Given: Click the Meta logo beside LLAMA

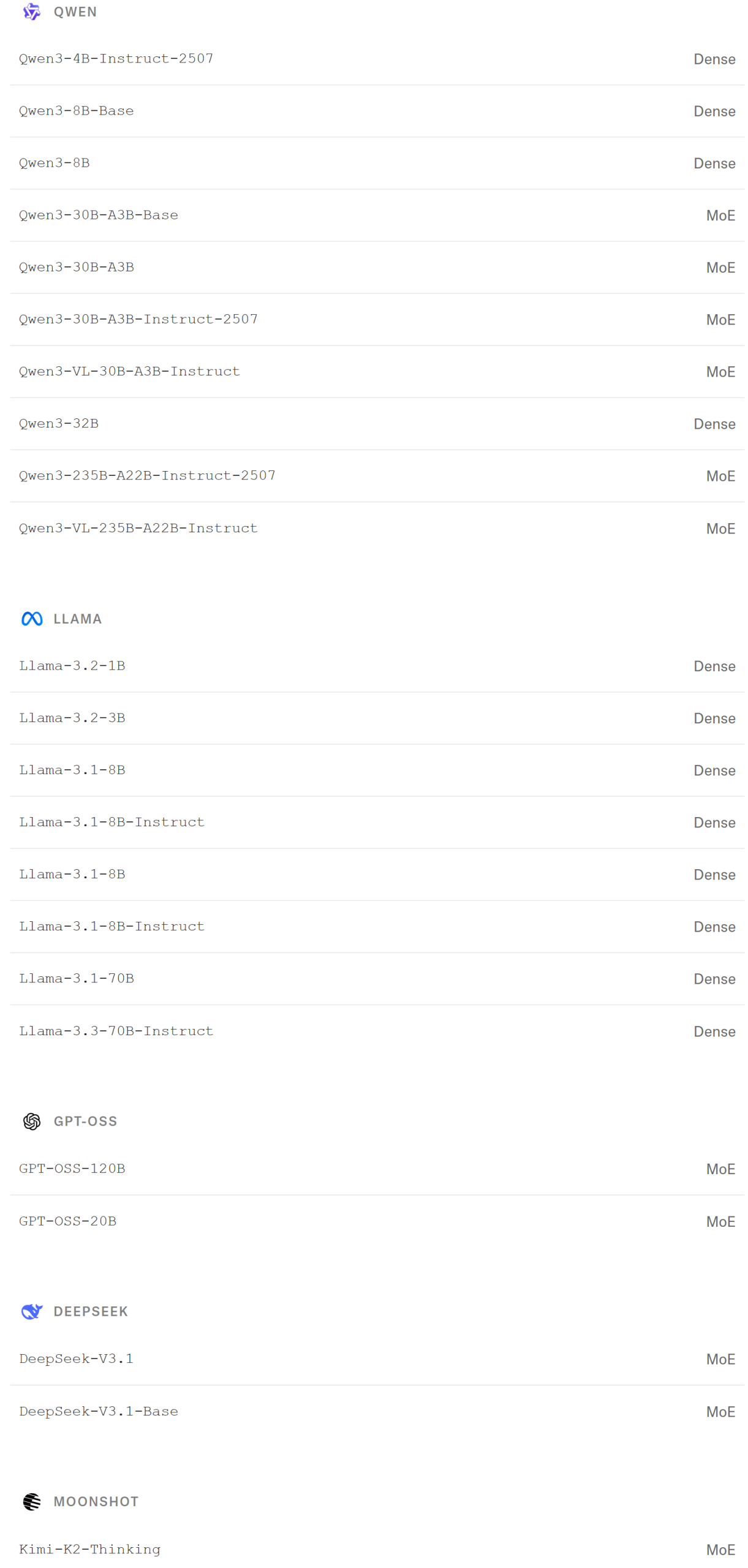Looking at the screenshot, I should (x=31, y=619).
